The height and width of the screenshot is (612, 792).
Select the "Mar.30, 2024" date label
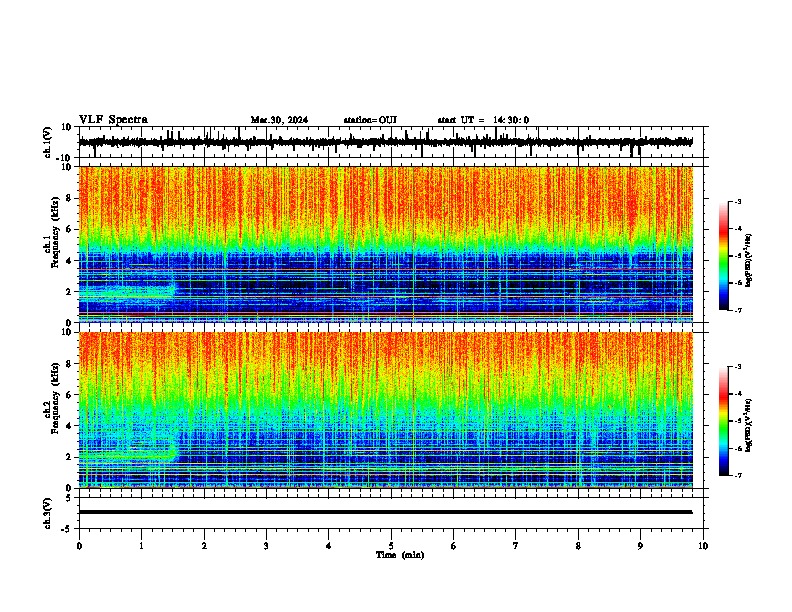click(279, 120)
